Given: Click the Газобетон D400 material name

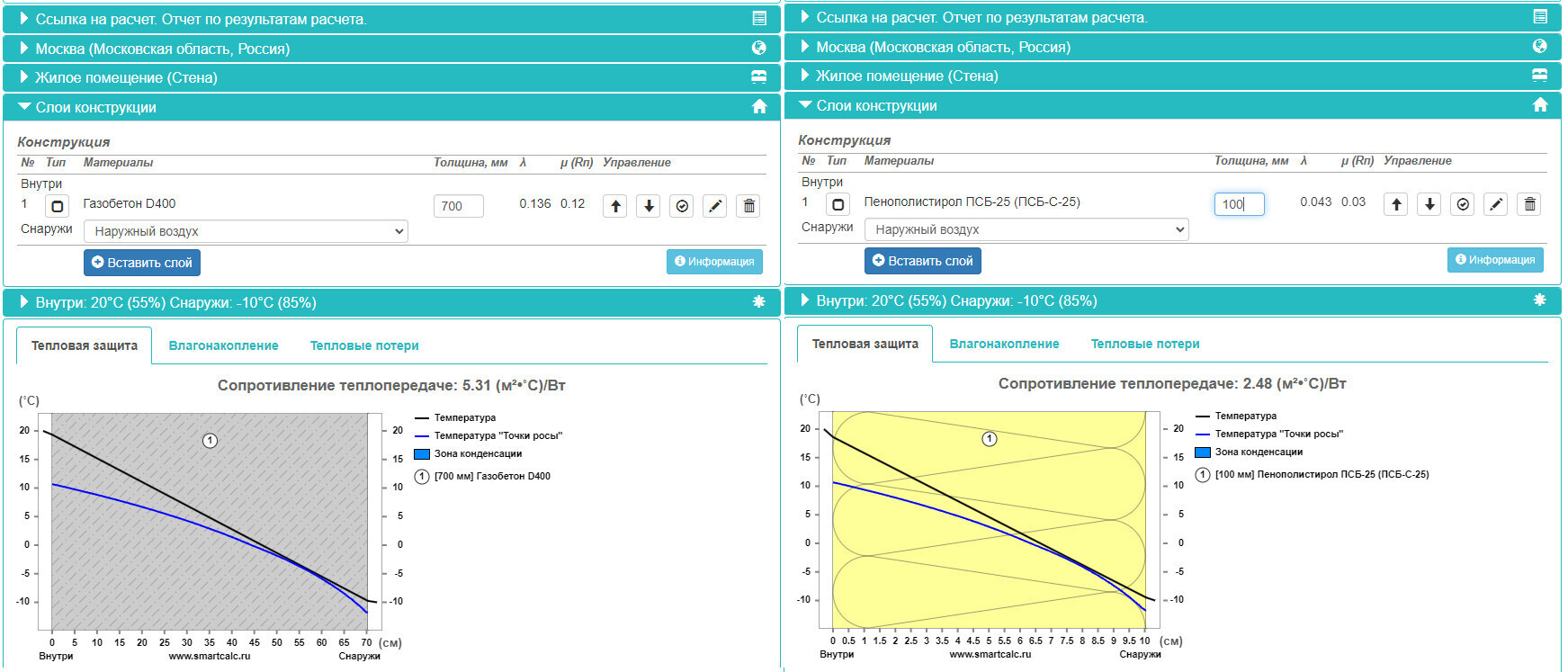Looking at the screenshot, I should click(x=130, y=203).
